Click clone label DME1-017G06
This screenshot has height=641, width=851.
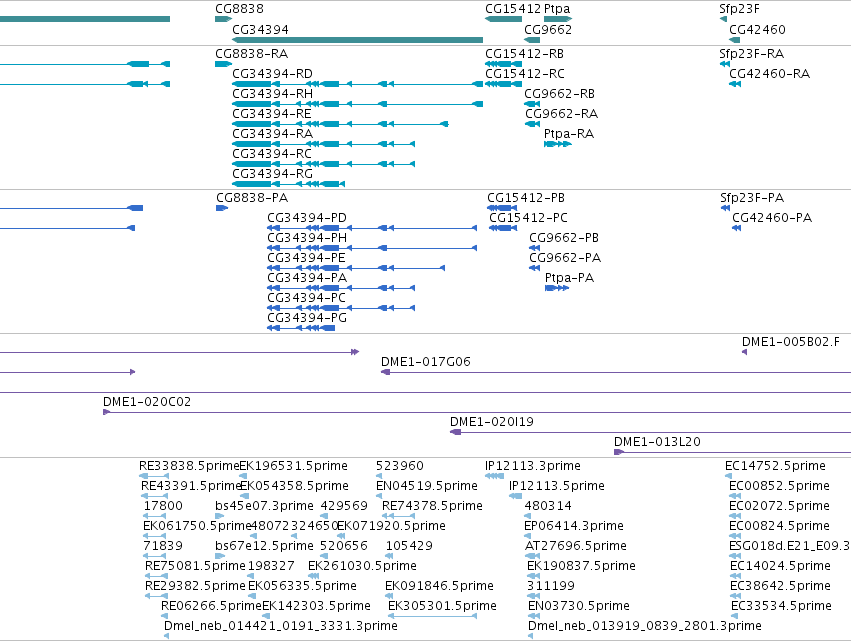coord(426,361)
